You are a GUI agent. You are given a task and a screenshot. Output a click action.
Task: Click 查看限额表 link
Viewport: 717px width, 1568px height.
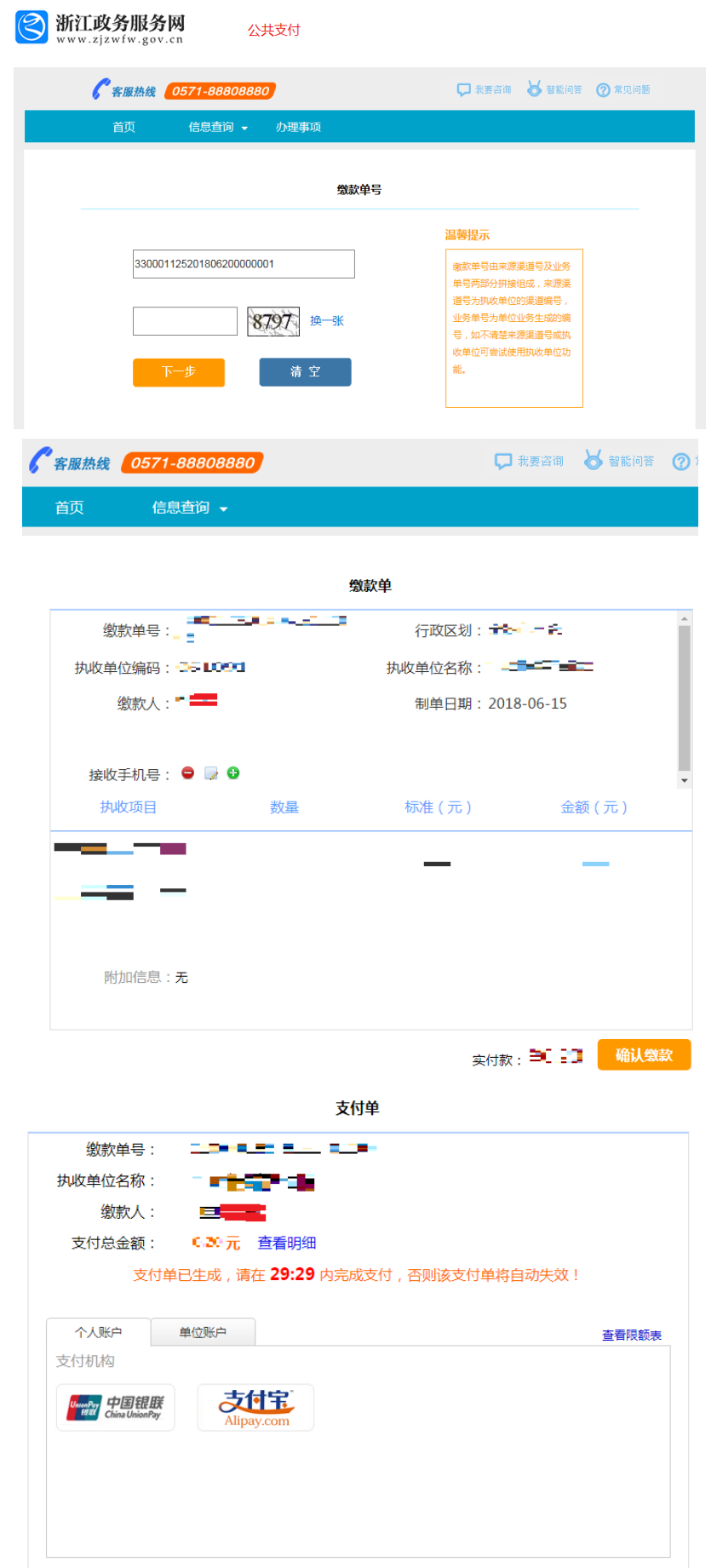[x=632, y=1335]
